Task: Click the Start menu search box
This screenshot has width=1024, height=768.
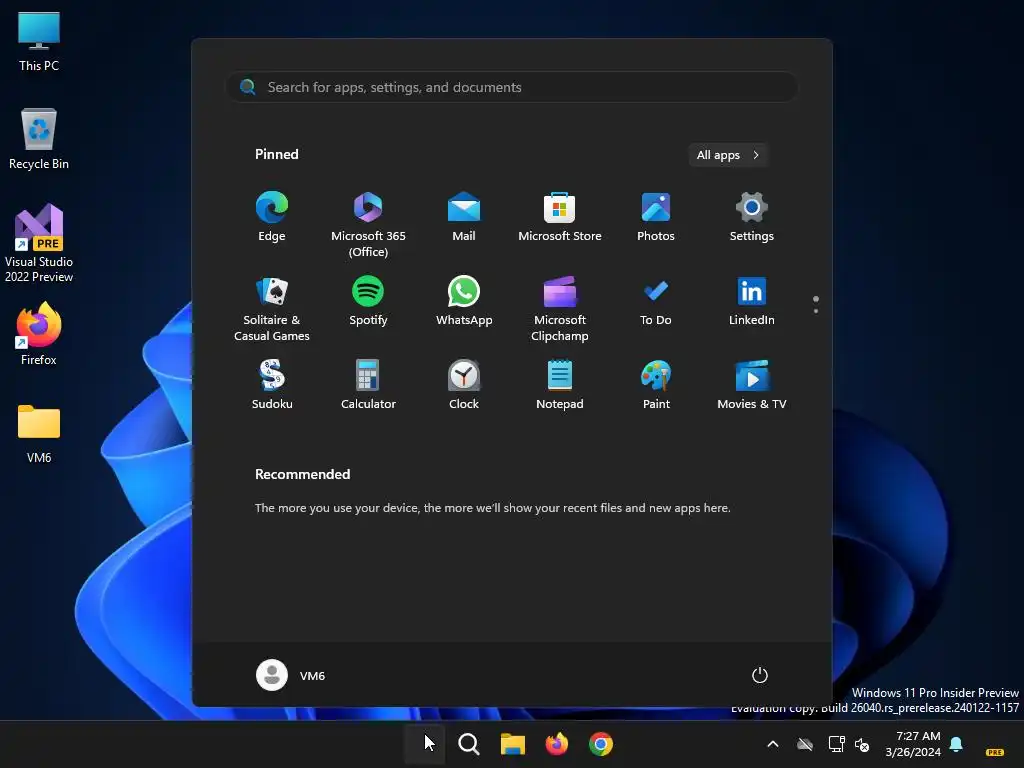Action: (x=512, y=87)
